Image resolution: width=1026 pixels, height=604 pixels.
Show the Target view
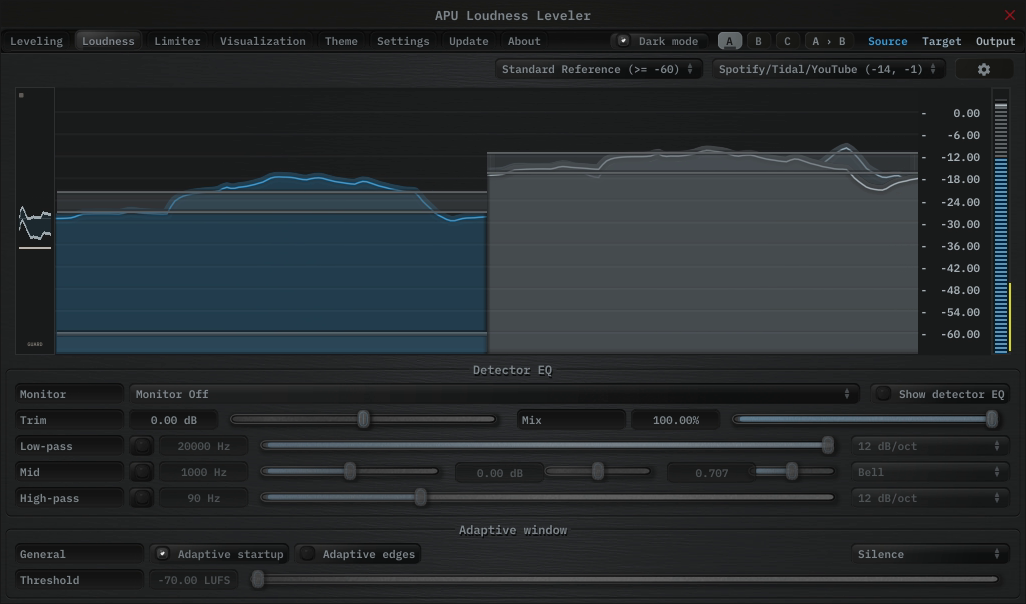(x=941, y=41)
